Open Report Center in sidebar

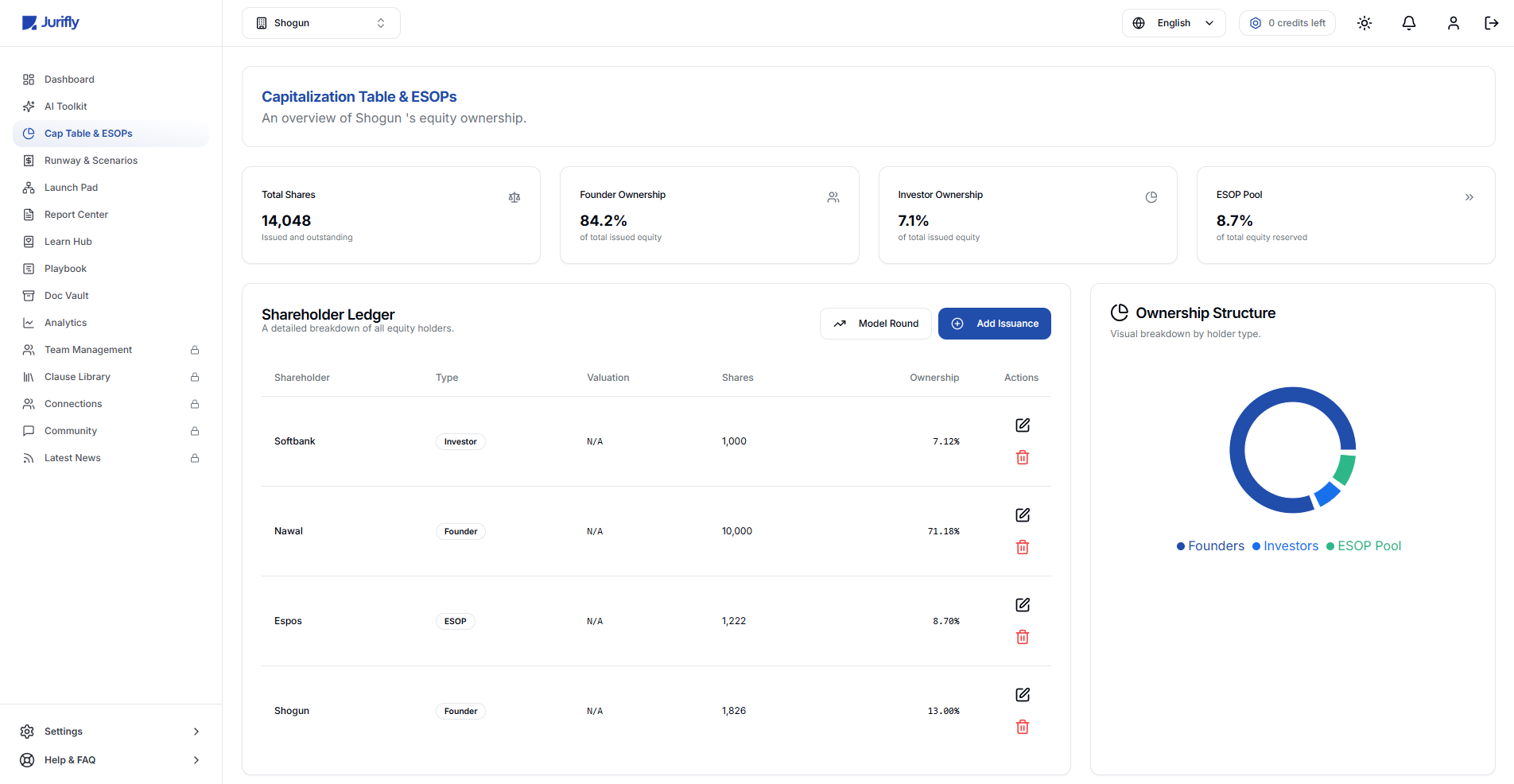coord(111,215)
